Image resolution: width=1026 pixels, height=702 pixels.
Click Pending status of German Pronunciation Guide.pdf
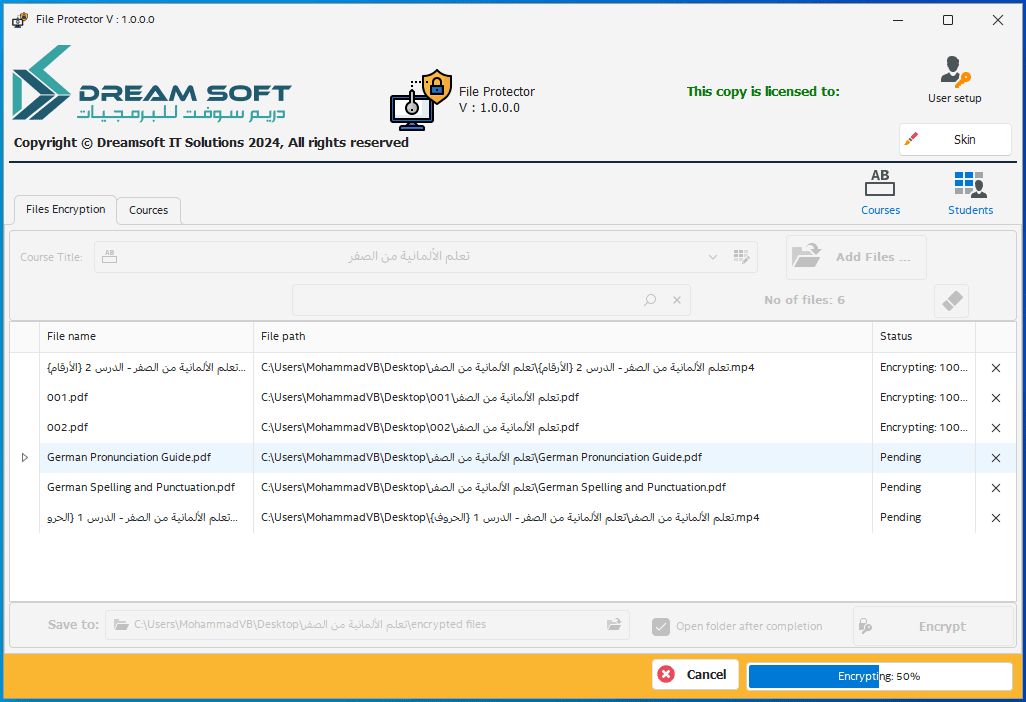coord(923,457)
